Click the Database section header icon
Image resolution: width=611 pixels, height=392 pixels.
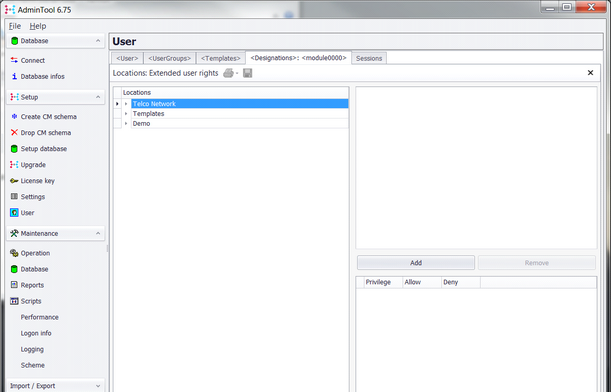point(14,41)
